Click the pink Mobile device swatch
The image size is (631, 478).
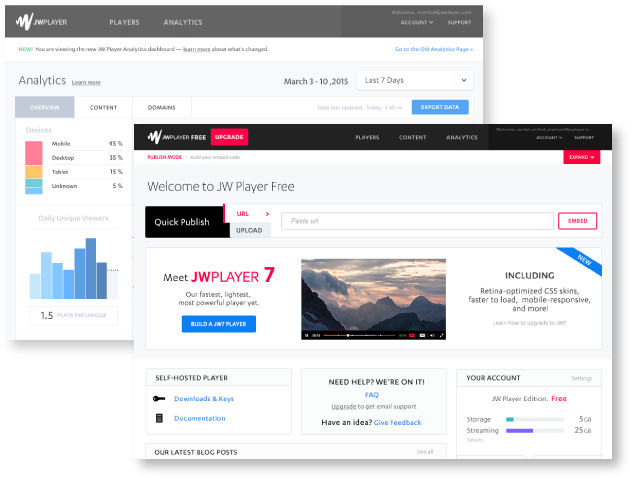pyautogui.click(x=34, y=153)
